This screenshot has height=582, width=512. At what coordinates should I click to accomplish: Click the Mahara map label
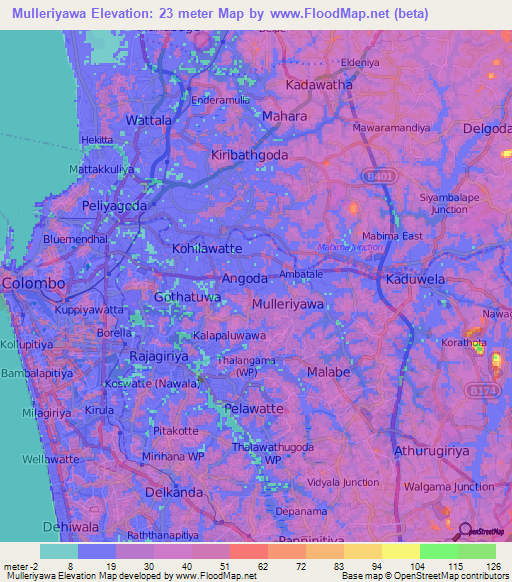click(284, 116)
